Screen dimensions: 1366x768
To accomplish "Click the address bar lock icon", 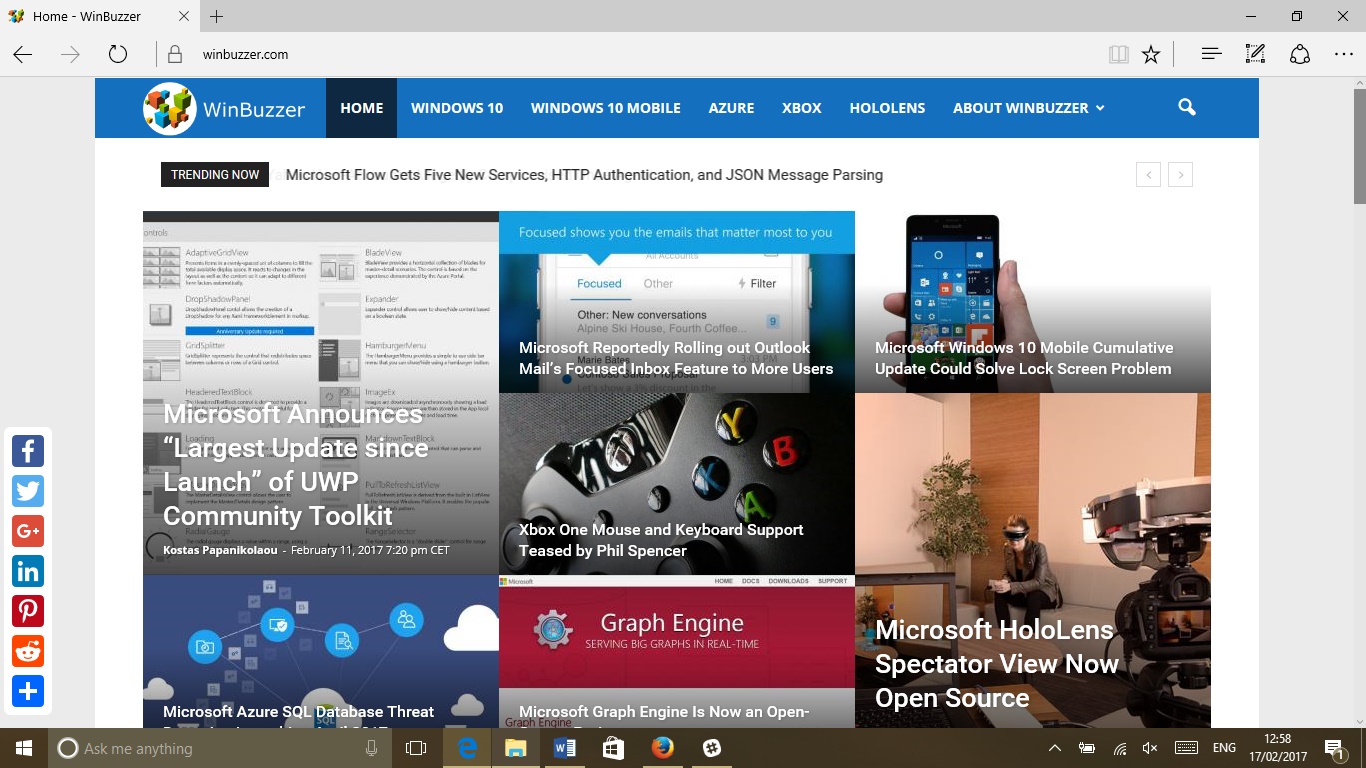I will pos(174,54).
